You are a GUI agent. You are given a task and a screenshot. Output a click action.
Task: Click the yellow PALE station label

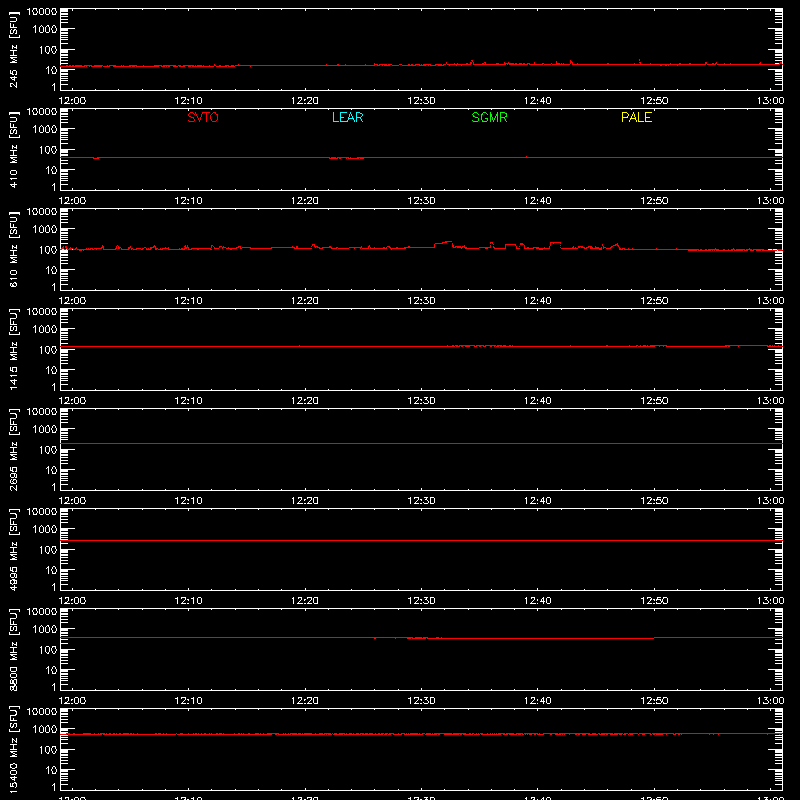click(x=636, y=117)
